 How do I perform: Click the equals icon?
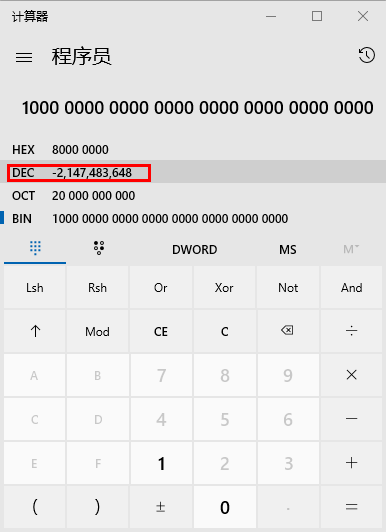pos(351,507)
